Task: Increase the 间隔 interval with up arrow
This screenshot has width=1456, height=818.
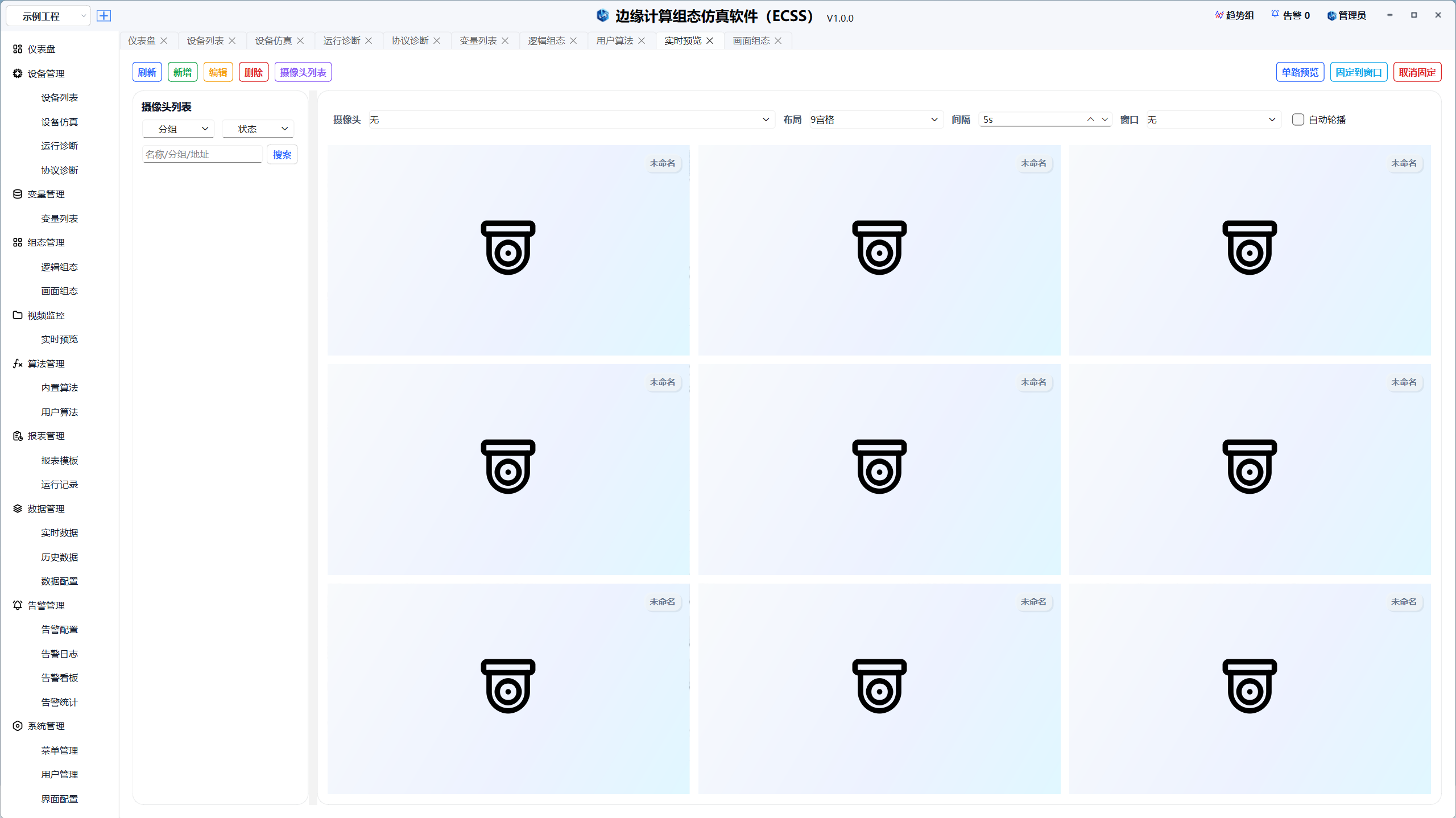Action: [x=1090, y=119]
